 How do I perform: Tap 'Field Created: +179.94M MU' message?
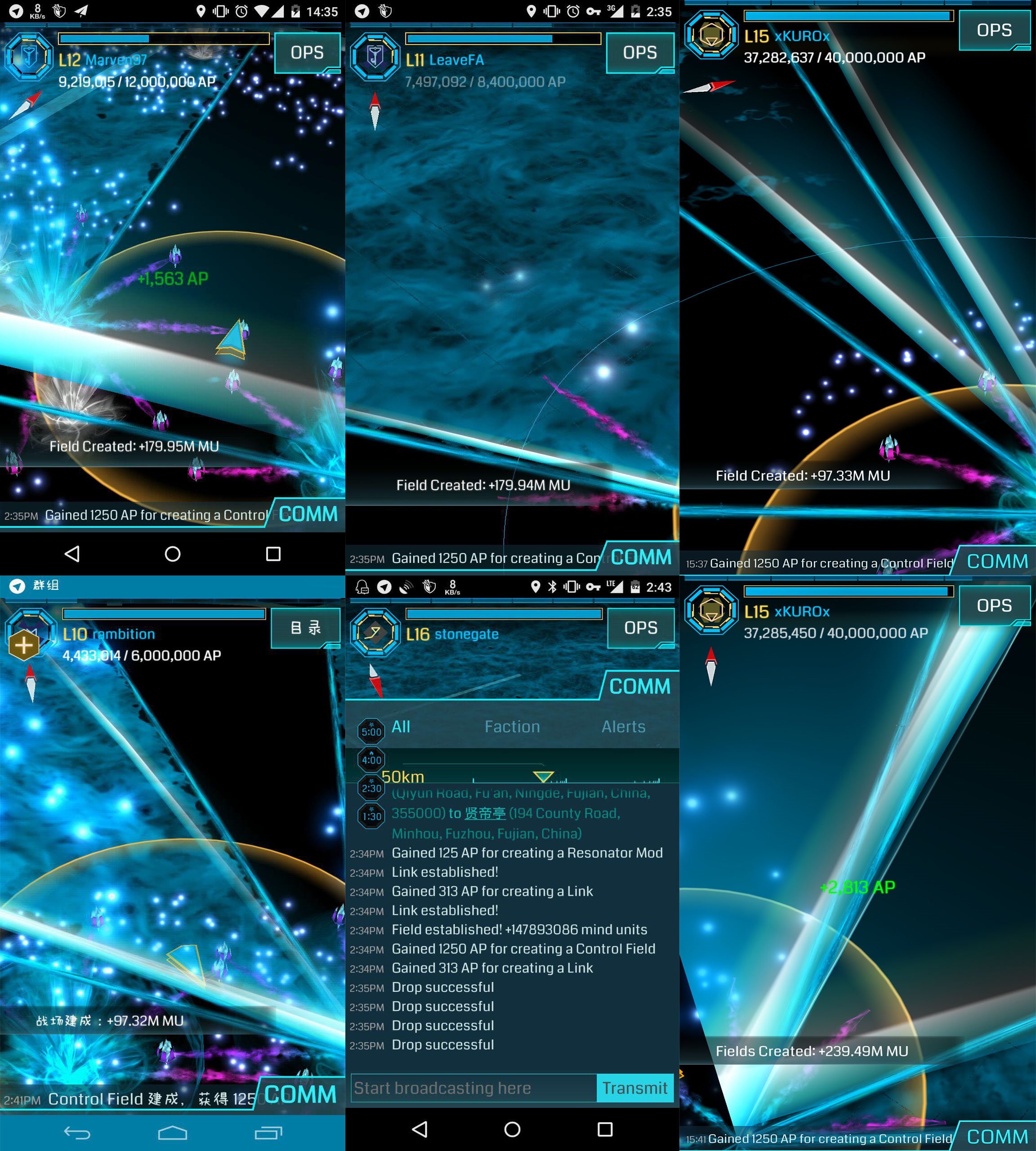[483, 485]
